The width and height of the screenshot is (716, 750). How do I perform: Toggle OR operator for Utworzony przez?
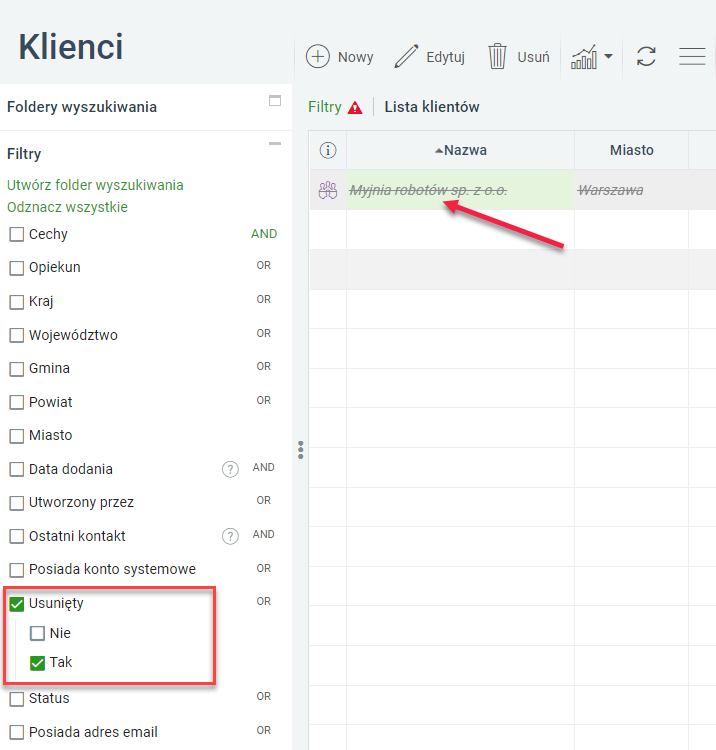pos(264,500)
